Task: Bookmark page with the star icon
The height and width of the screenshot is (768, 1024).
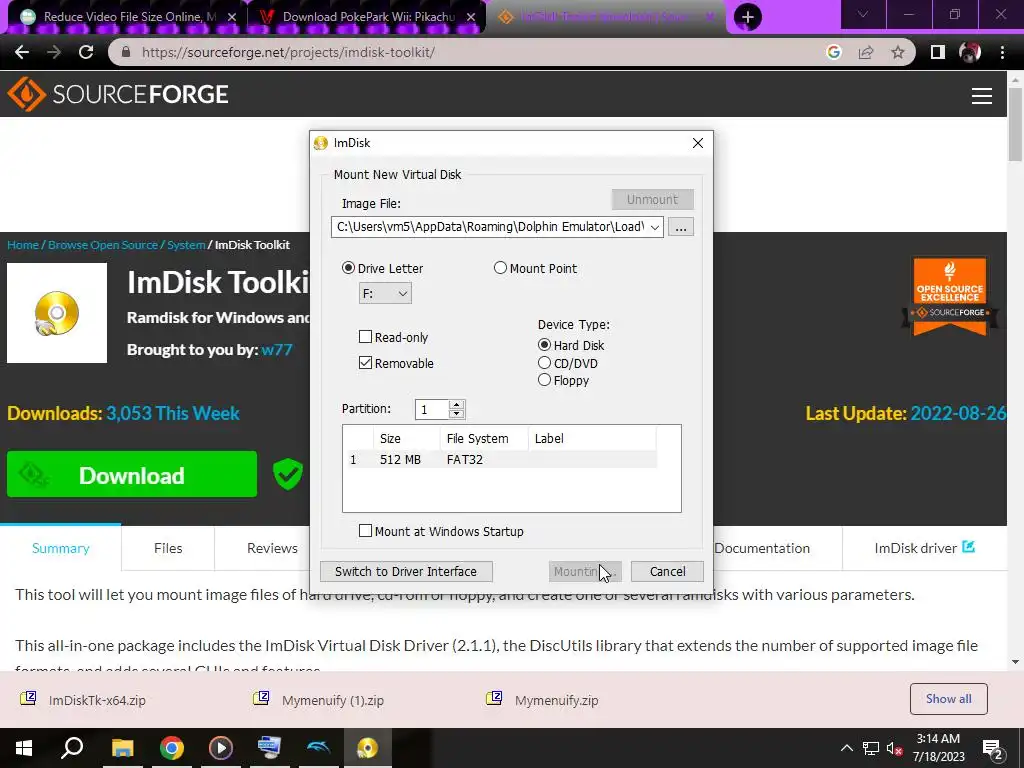Action: point(898,52)
